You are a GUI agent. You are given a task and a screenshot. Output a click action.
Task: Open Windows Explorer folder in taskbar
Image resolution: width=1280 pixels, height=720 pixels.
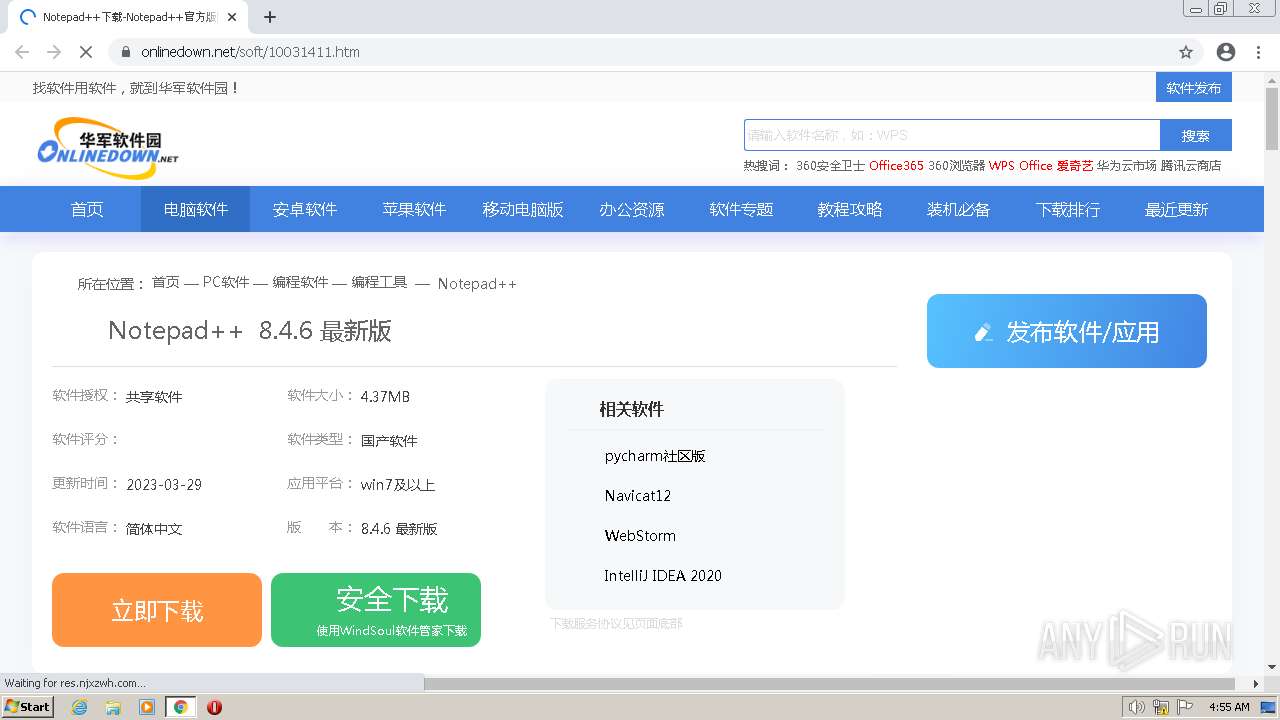[113, 707]
